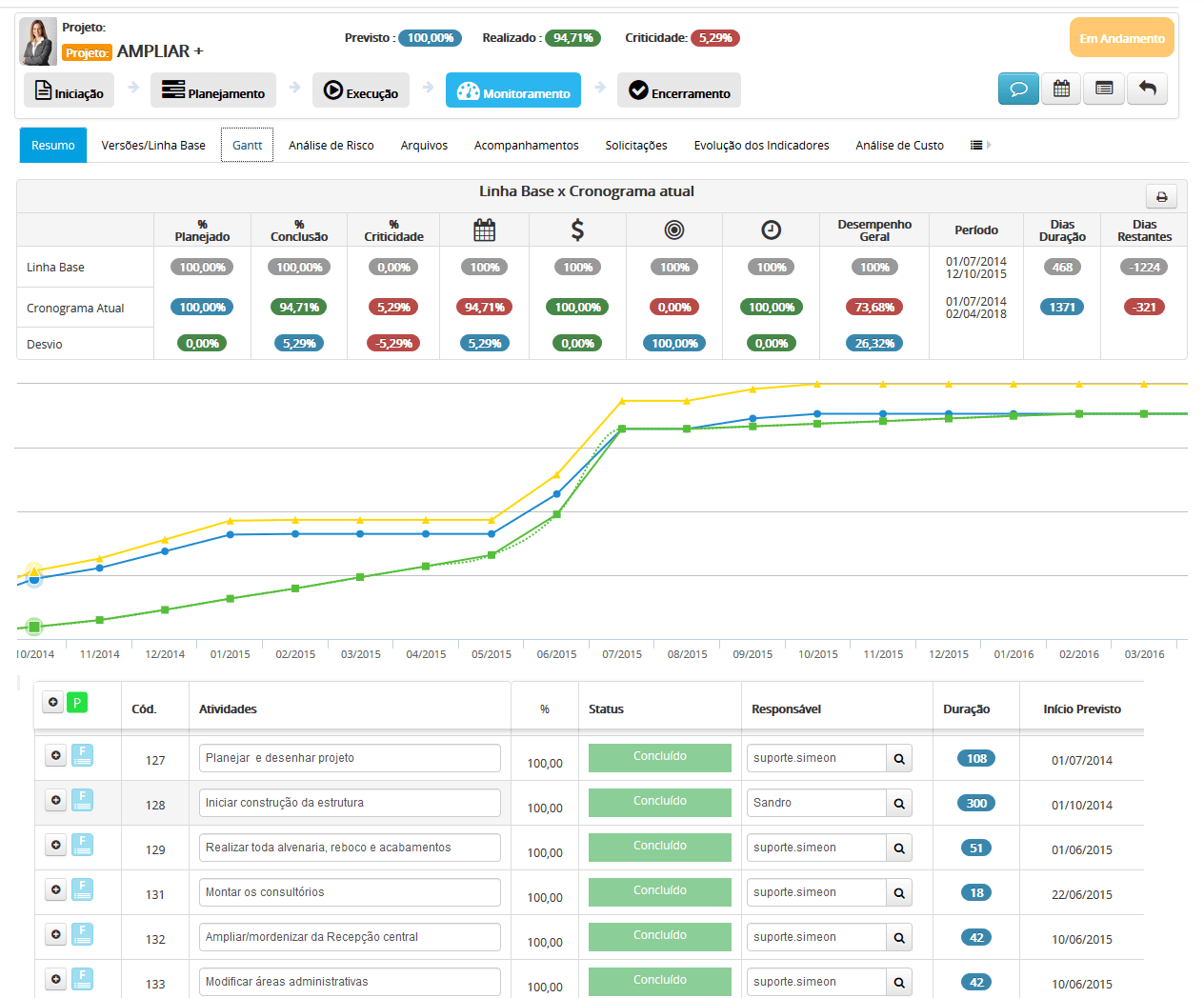Switch to the Gantt tab
This screenshot has height=998, width=1204.
247,146
